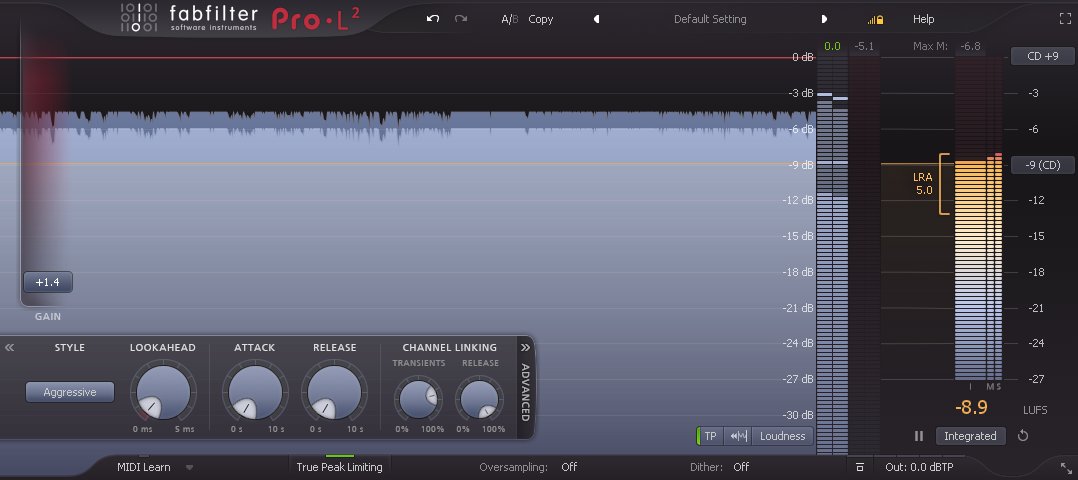Click the resize interface corner icon

[1066, 468]
